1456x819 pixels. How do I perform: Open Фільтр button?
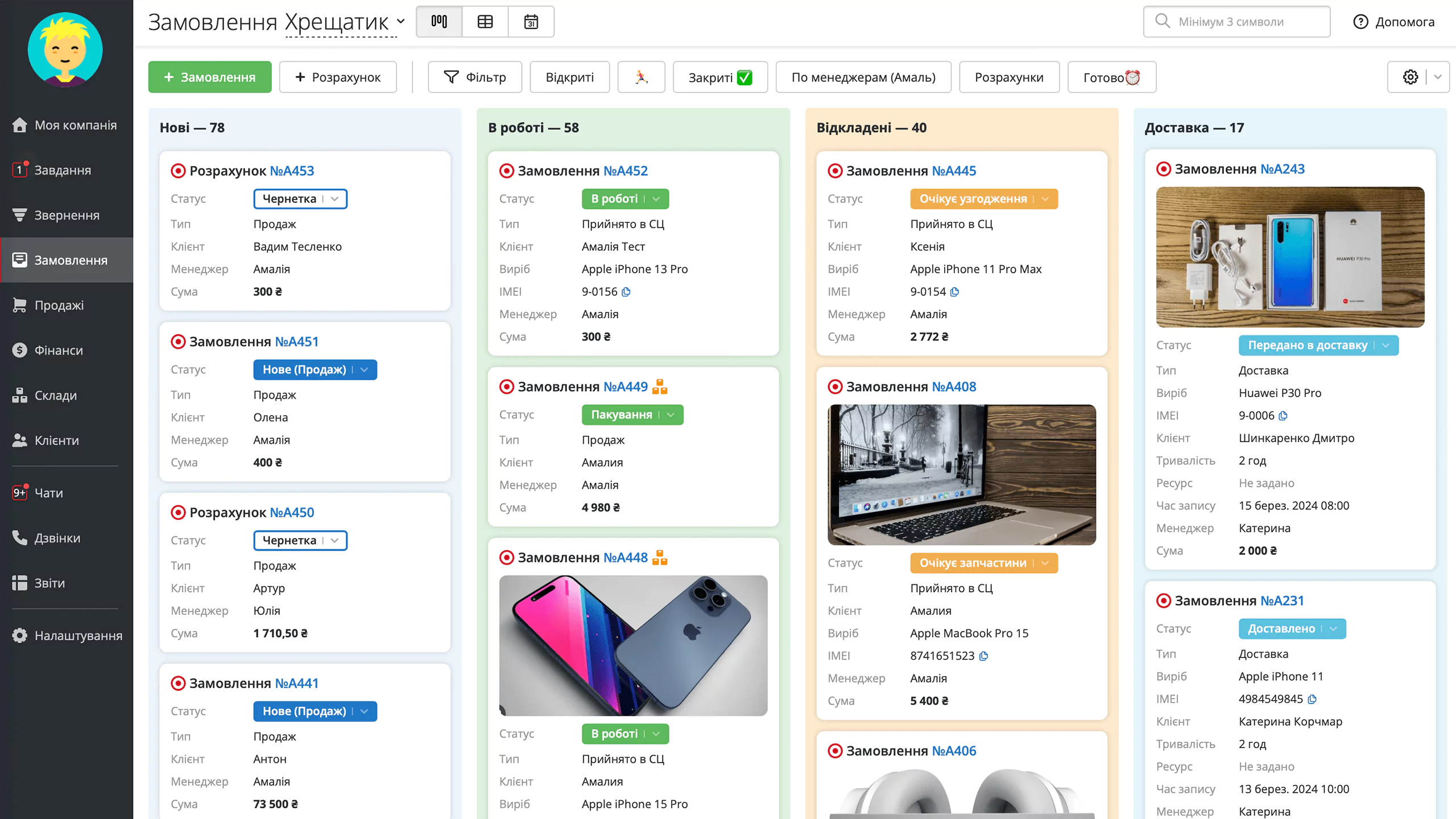475,77
